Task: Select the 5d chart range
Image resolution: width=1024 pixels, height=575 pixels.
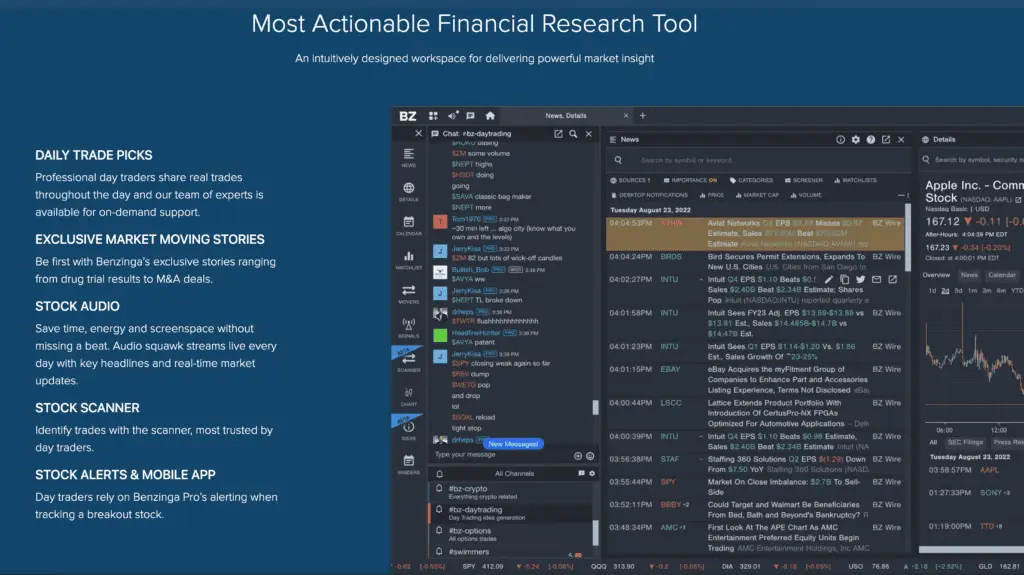Action: point(958,291)
